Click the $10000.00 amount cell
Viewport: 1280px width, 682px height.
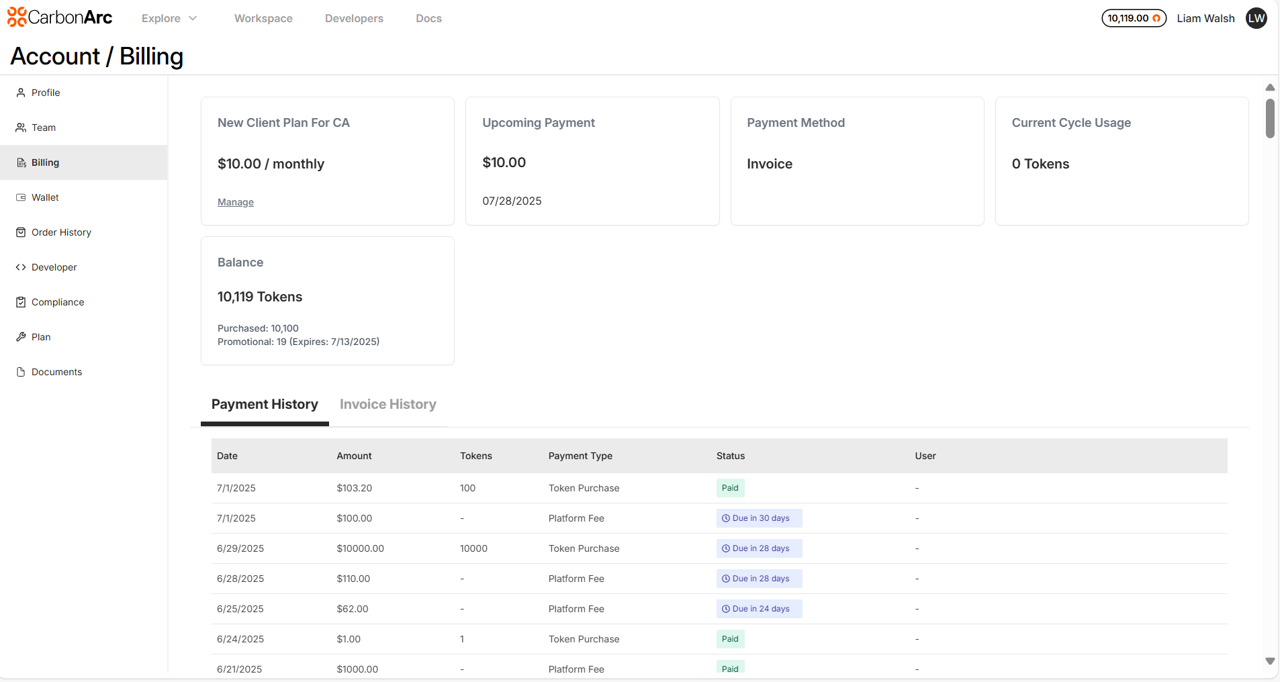(360, 548)
